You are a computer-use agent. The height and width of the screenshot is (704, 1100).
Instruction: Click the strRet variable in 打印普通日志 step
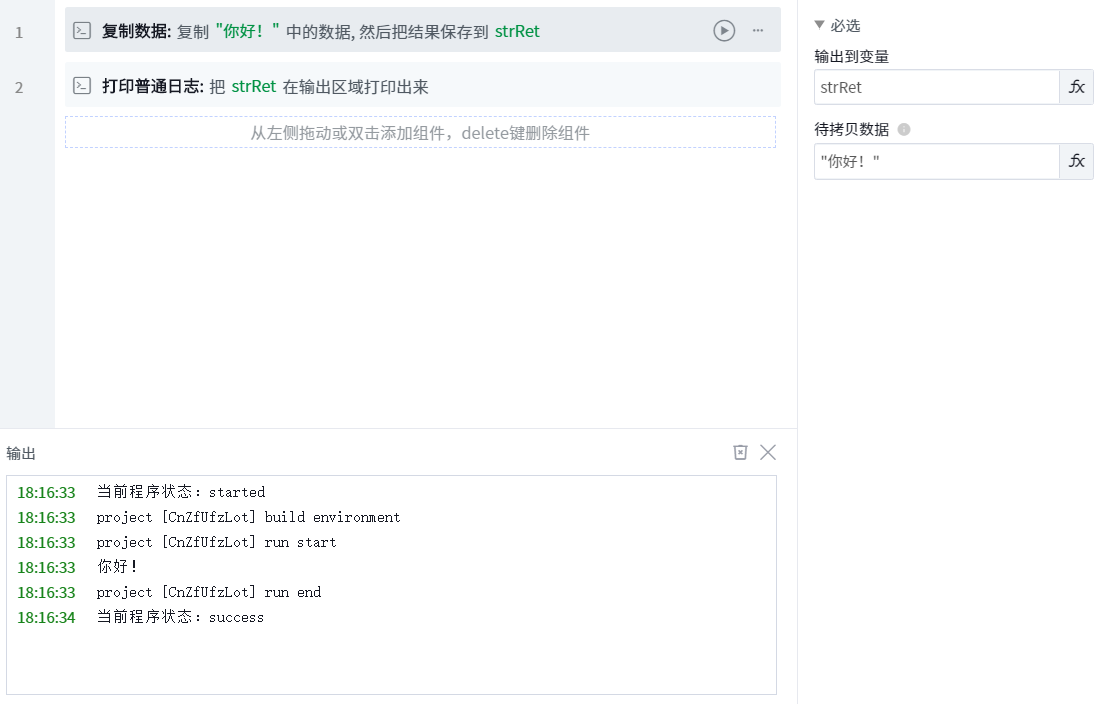pyautogui.click(x=254, y=87)
